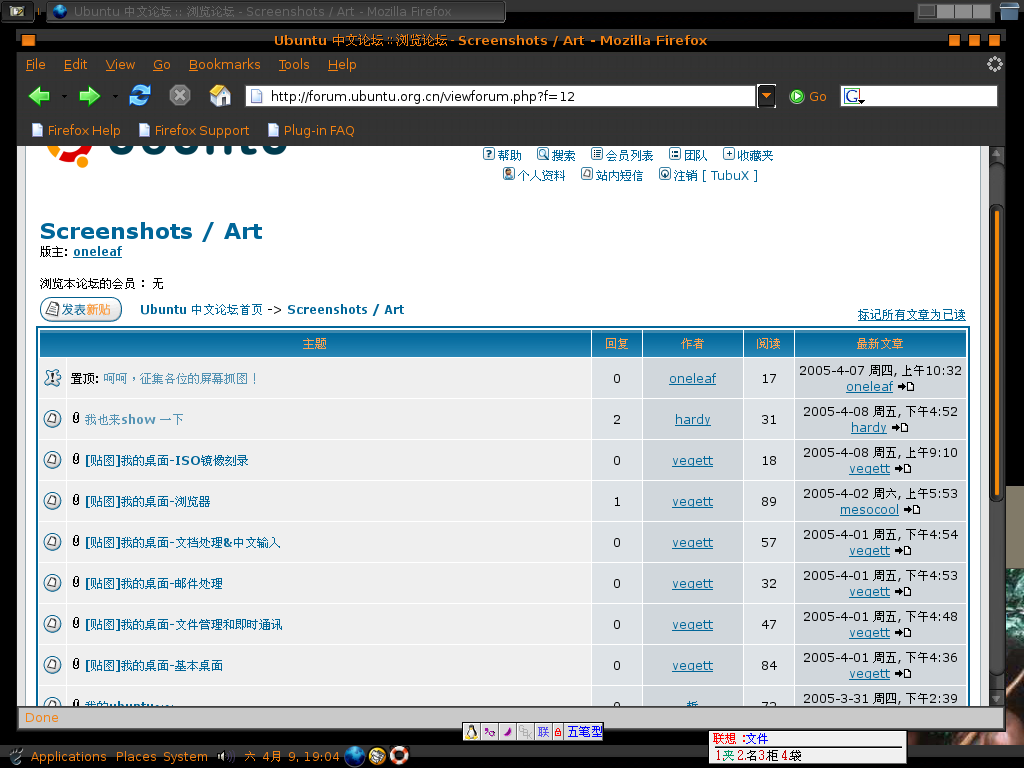Image resolution: width=1024 pixels, height=768 pixels.
Task: Open the File menu
Action: (x=35, y=65)
